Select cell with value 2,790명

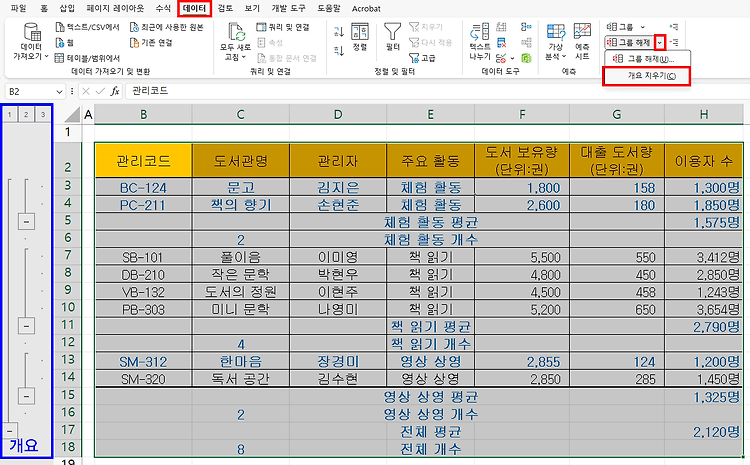703,326
